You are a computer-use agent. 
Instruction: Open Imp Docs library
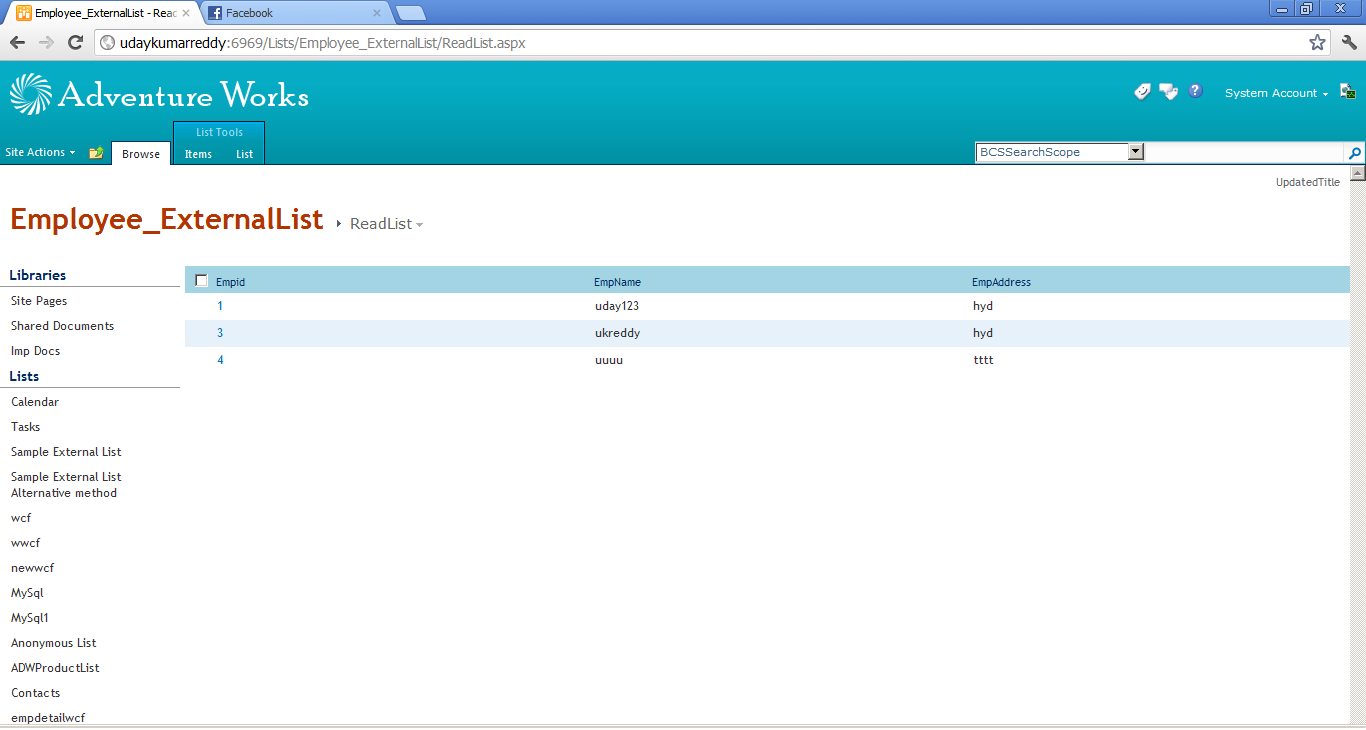coord(35,351)
